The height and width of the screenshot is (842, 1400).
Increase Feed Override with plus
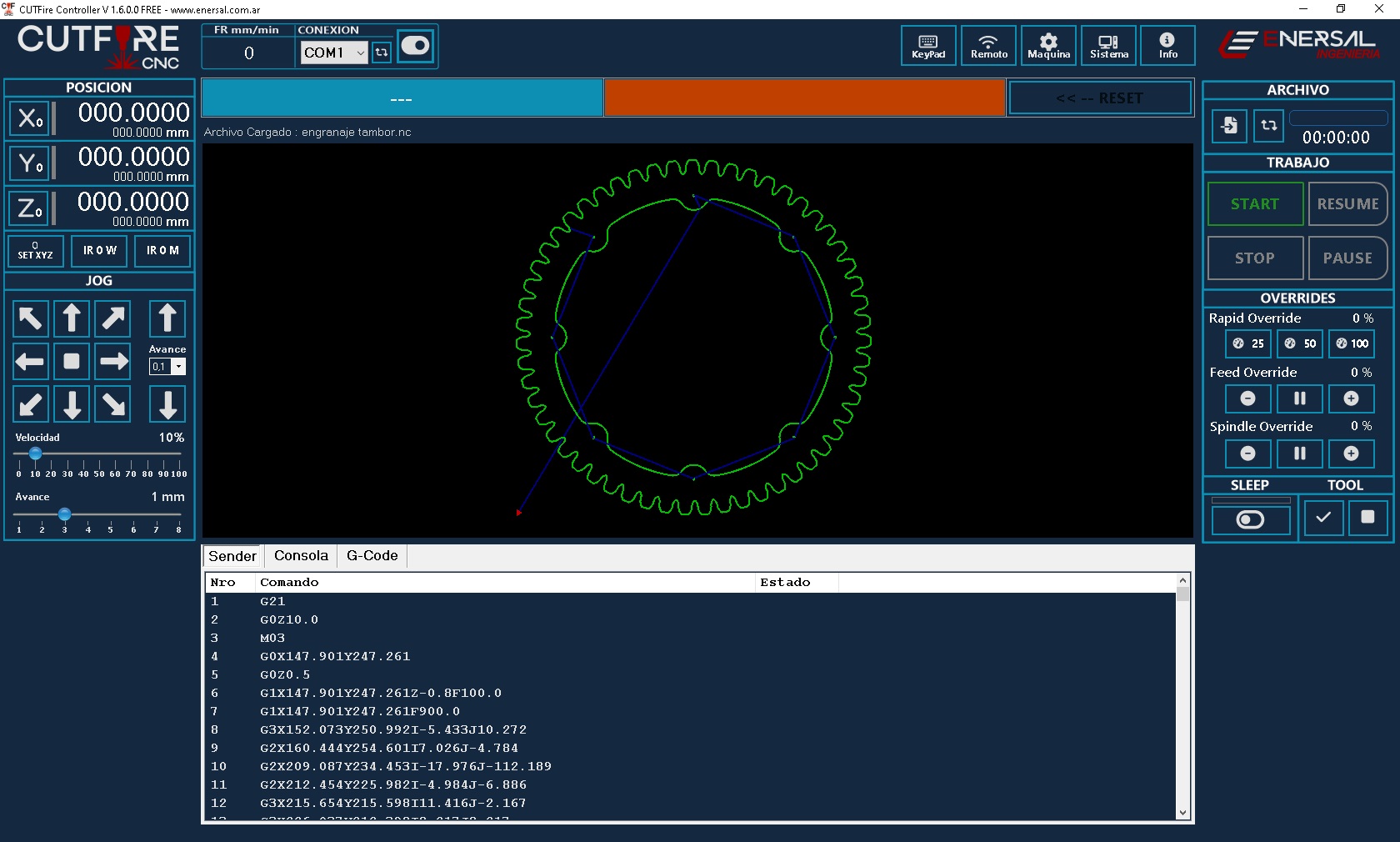[x=1351, y=398]
